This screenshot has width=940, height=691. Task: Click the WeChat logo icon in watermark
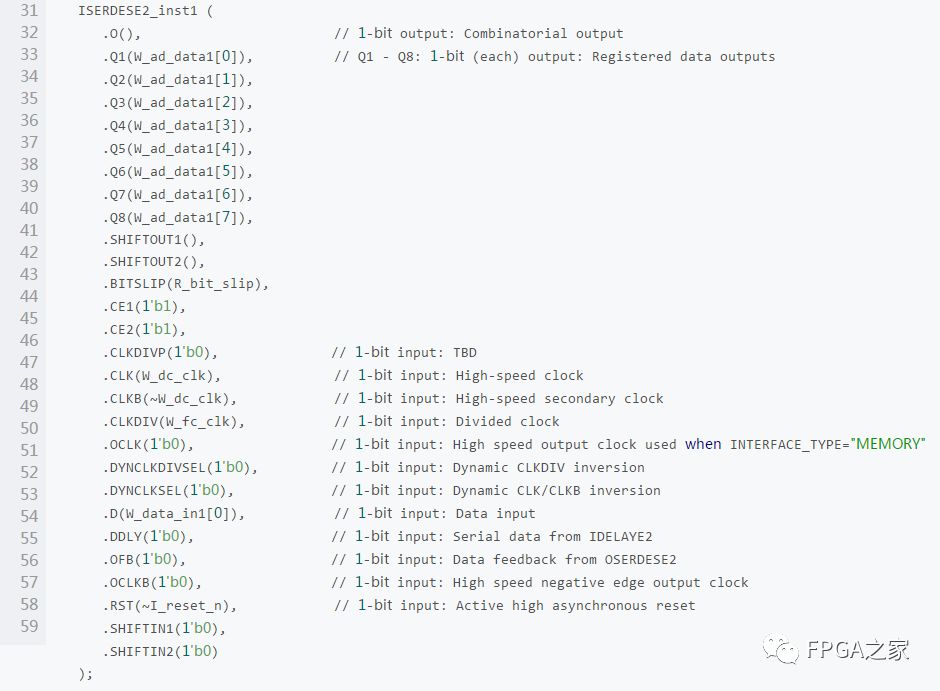pyautogui.click(x=780, y=649)
